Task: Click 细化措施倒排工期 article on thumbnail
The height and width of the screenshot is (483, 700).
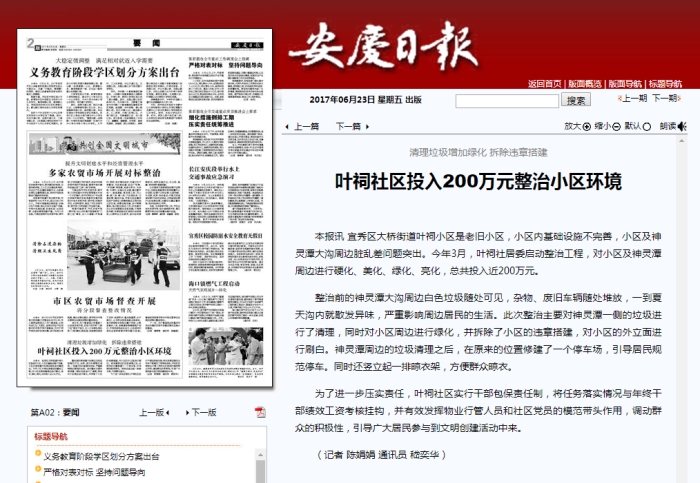Action: 211,121
